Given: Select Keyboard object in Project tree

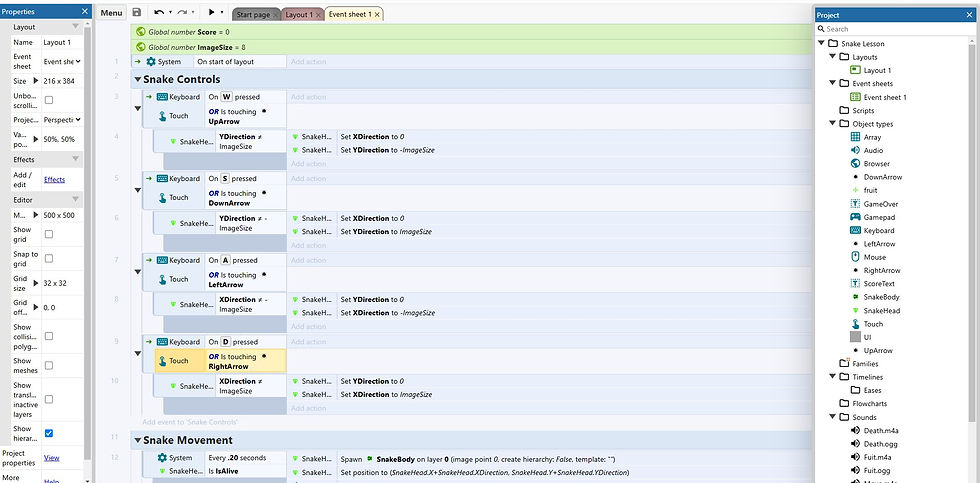Looking at the screenshot, I should tap(879, 231).
